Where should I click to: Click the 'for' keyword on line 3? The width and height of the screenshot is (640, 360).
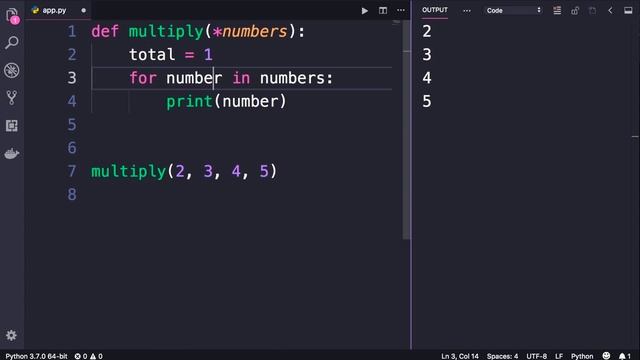click(x=143, y=78)
